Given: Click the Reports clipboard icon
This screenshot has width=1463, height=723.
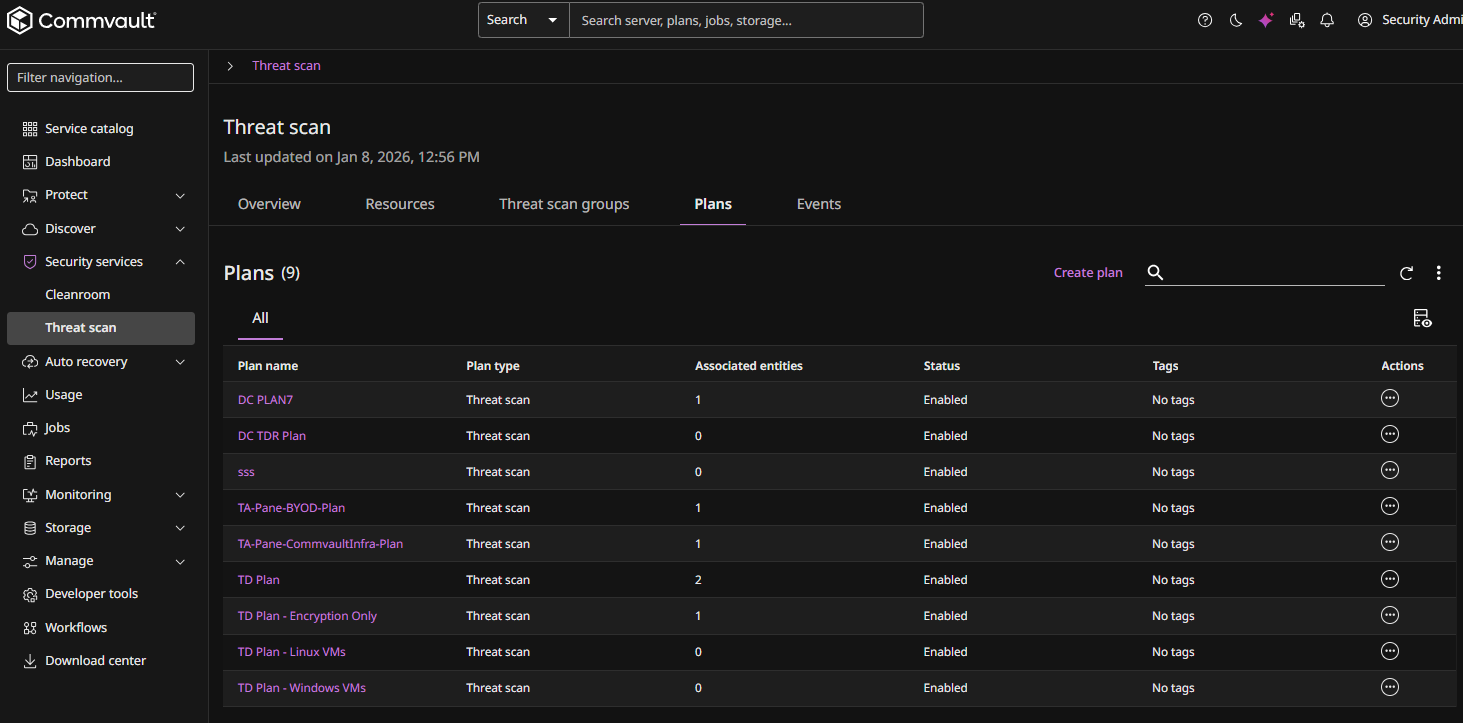Looking at the screenshot, I should coord(30,461).
